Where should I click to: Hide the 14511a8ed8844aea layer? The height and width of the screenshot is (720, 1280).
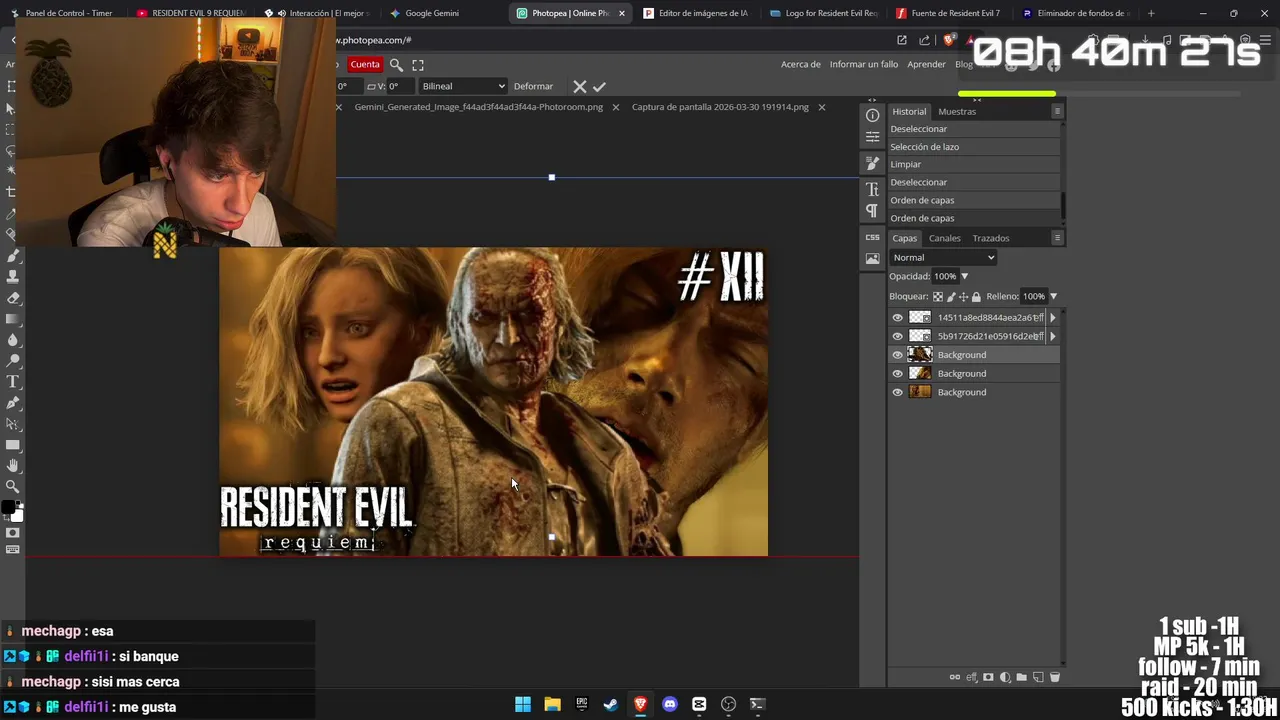coord(897,317)
